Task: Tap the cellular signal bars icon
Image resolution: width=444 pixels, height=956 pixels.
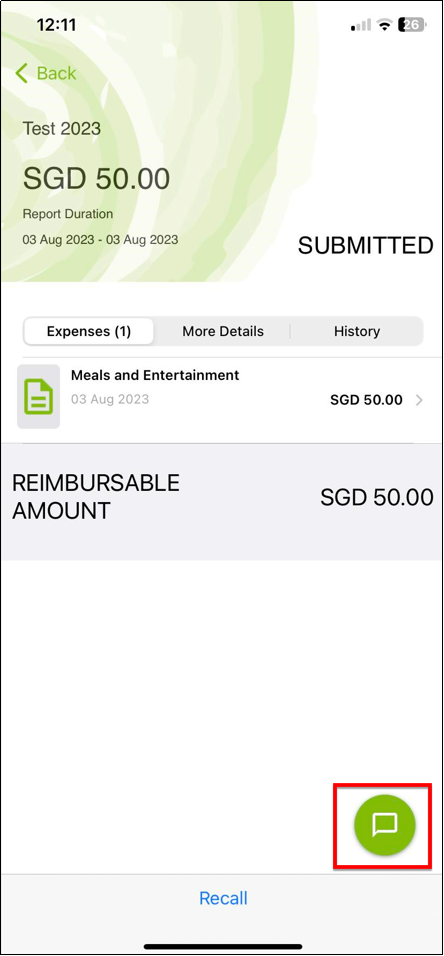Action: click(361, 25)
